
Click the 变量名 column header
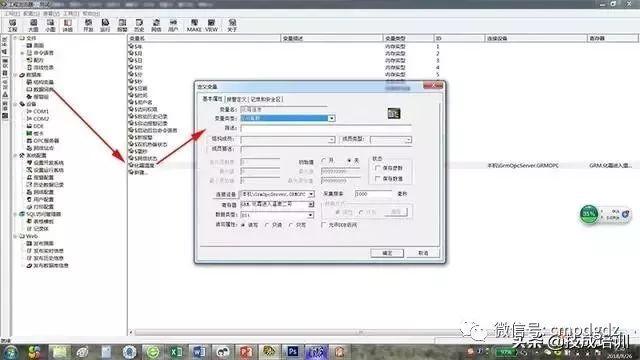(204, 38)
